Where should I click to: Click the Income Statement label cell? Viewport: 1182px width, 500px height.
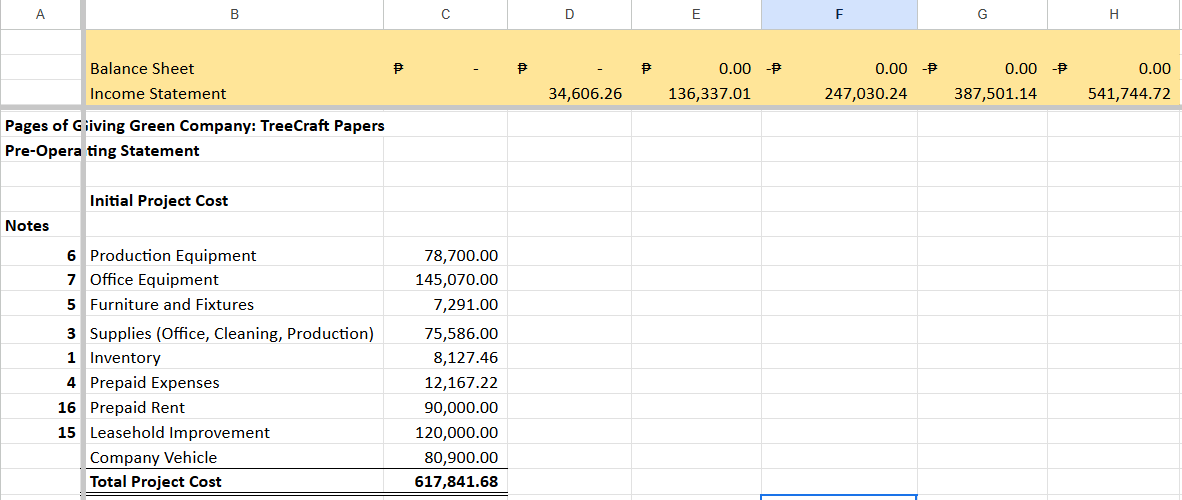click(x=234, y=94)
